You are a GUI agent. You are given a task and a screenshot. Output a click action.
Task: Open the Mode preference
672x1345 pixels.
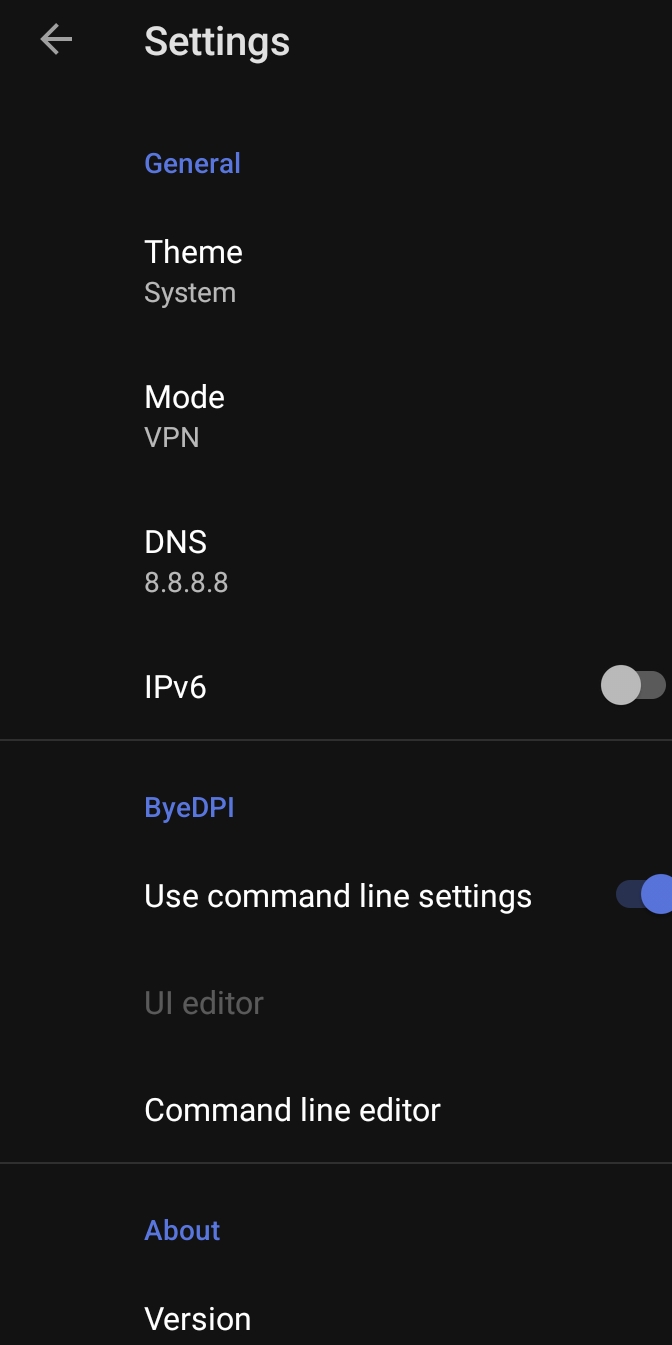click(336, 416)
